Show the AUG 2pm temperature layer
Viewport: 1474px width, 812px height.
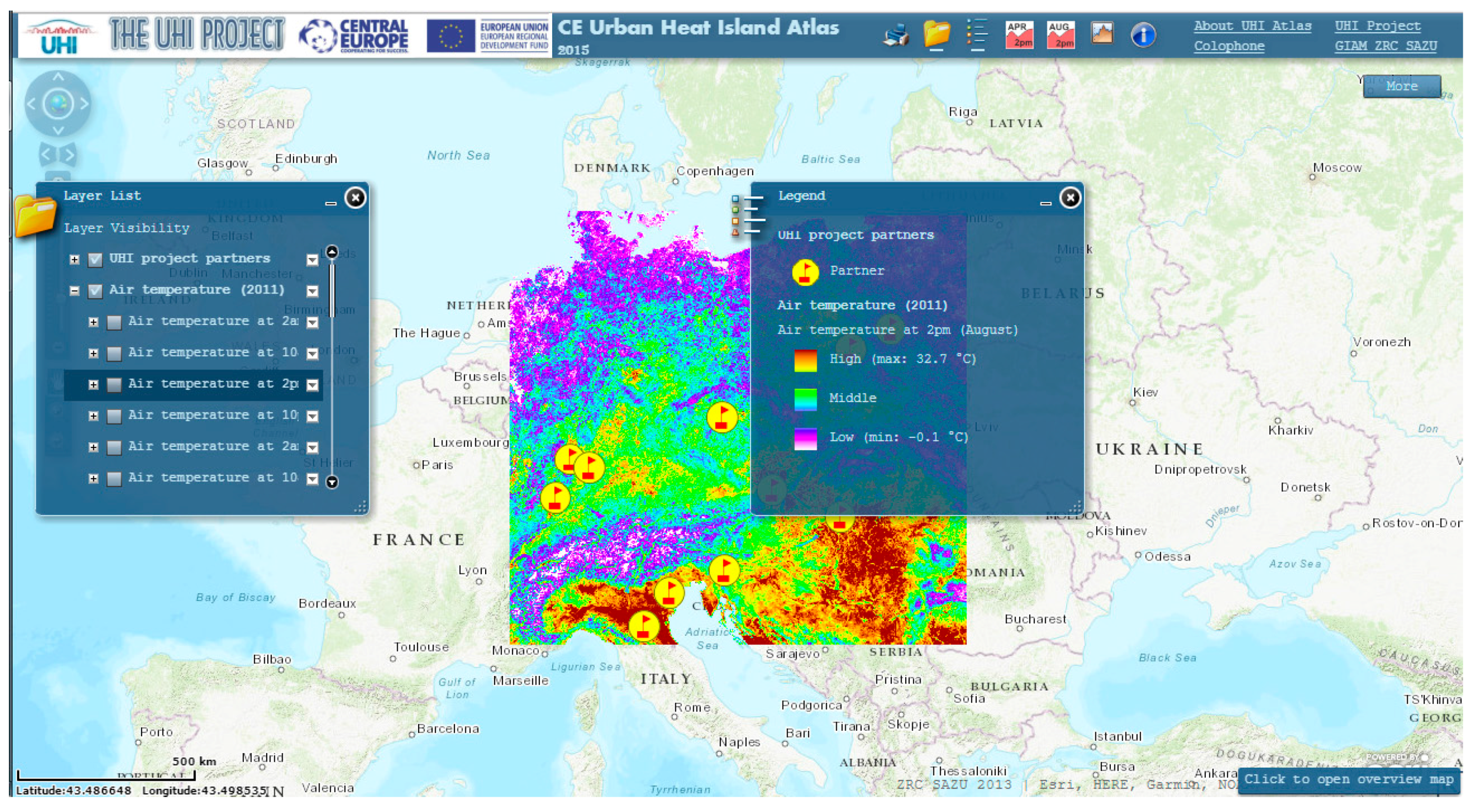pyautogui.click(x=1061, y=35)
